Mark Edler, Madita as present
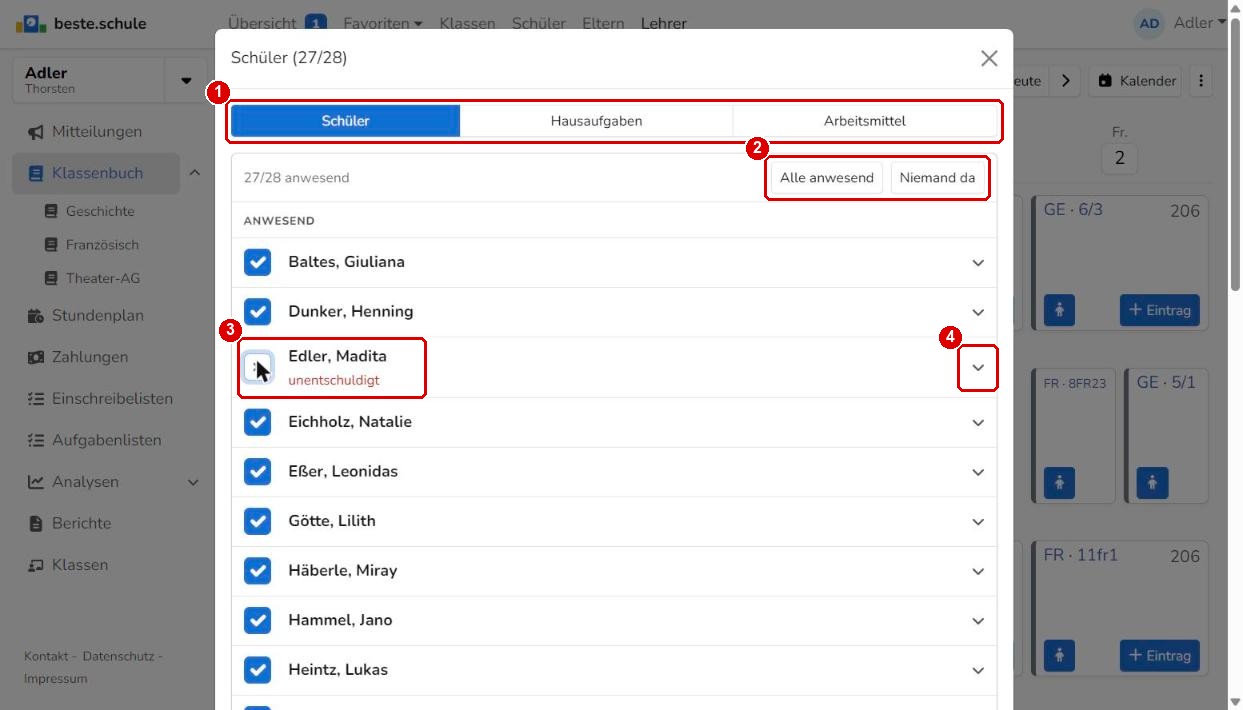The width and height of the screenshot is (1243, 710). pyautogui.click(x=258, y=367)
